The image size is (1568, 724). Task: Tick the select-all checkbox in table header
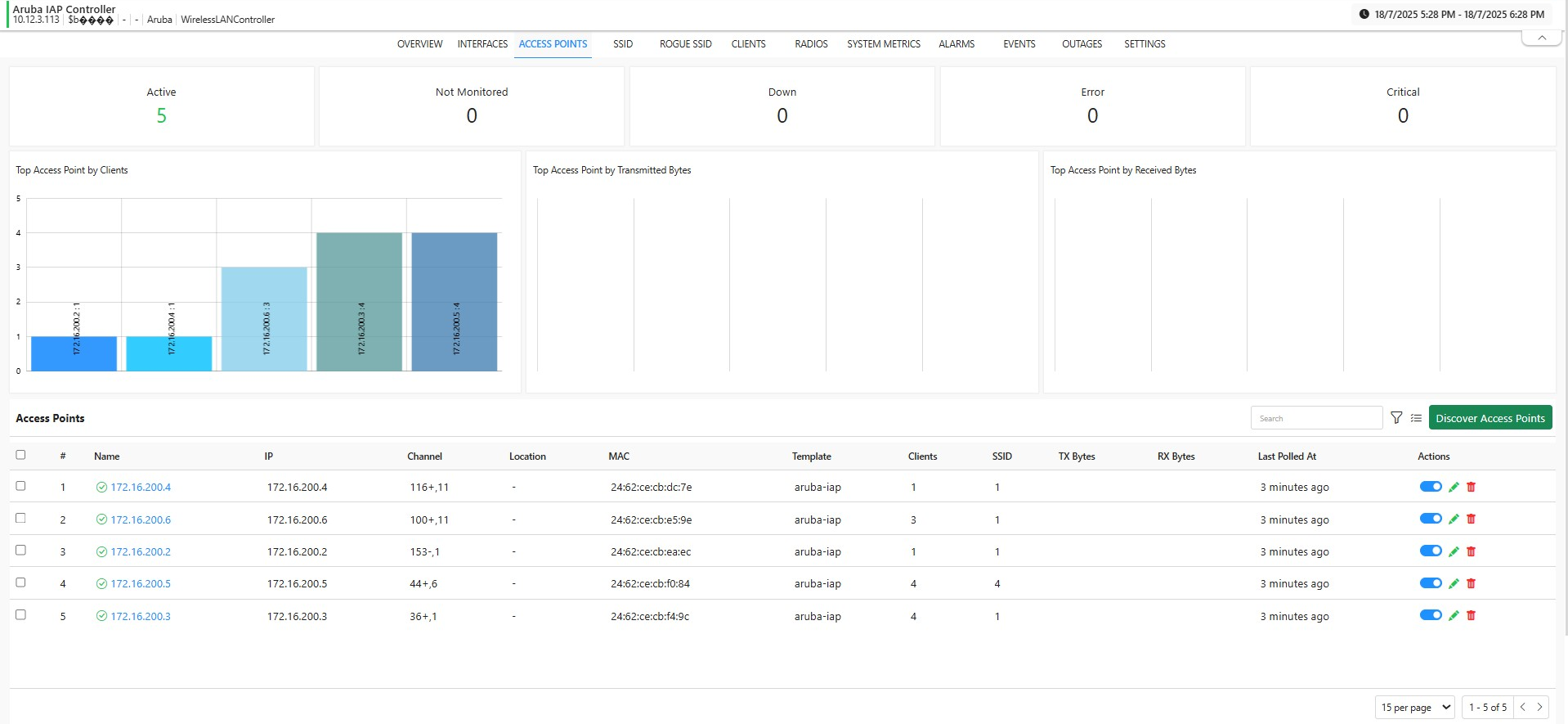click(x=21, y=455)
